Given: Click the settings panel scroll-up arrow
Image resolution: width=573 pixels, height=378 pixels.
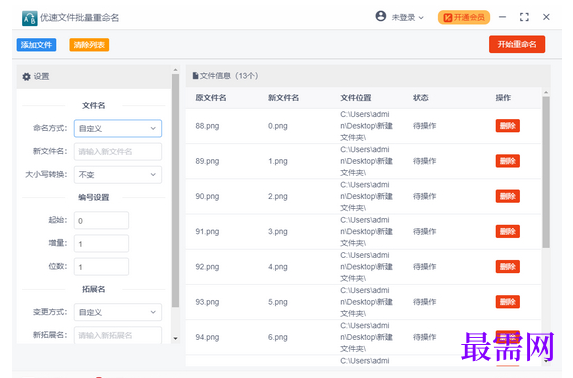Looking at the screenshot, I should (x=175, y=70).
